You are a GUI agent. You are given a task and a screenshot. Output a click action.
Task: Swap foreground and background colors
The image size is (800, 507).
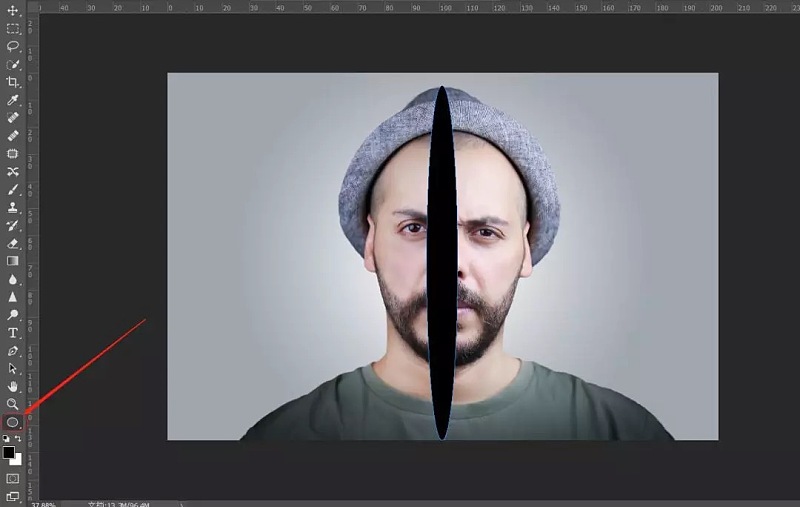(18, 438)
